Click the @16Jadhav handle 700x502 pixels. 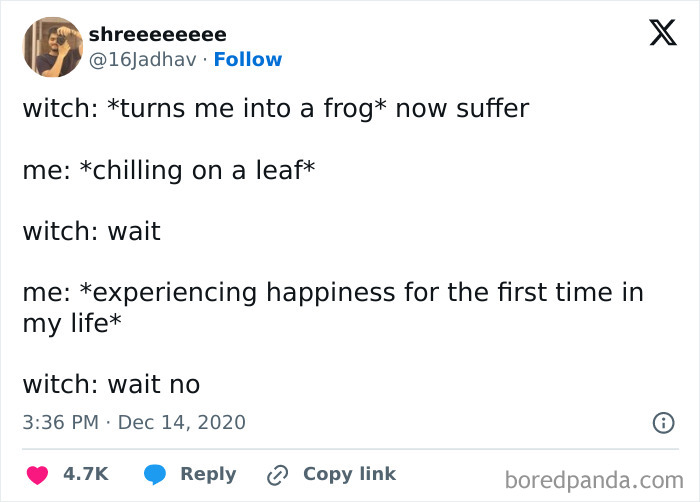pos(142,60)
